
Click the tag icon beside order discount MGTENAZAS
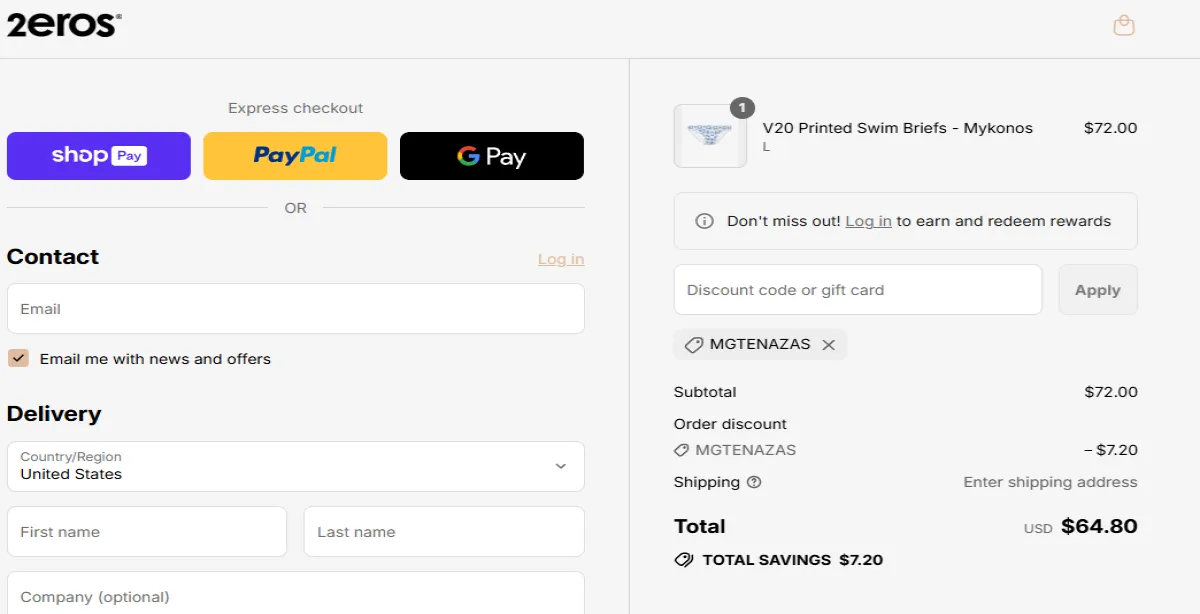pos(683,450)
